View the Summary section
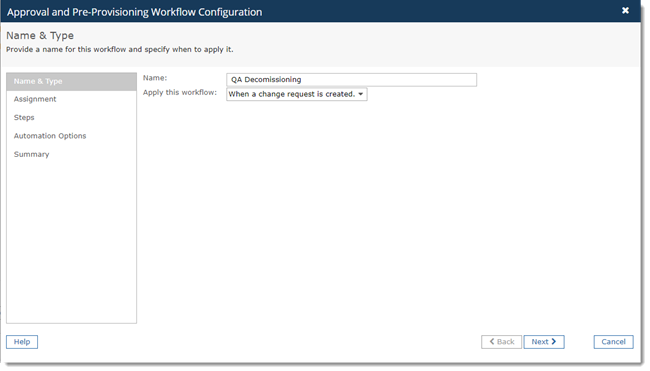 pos(32,154)
